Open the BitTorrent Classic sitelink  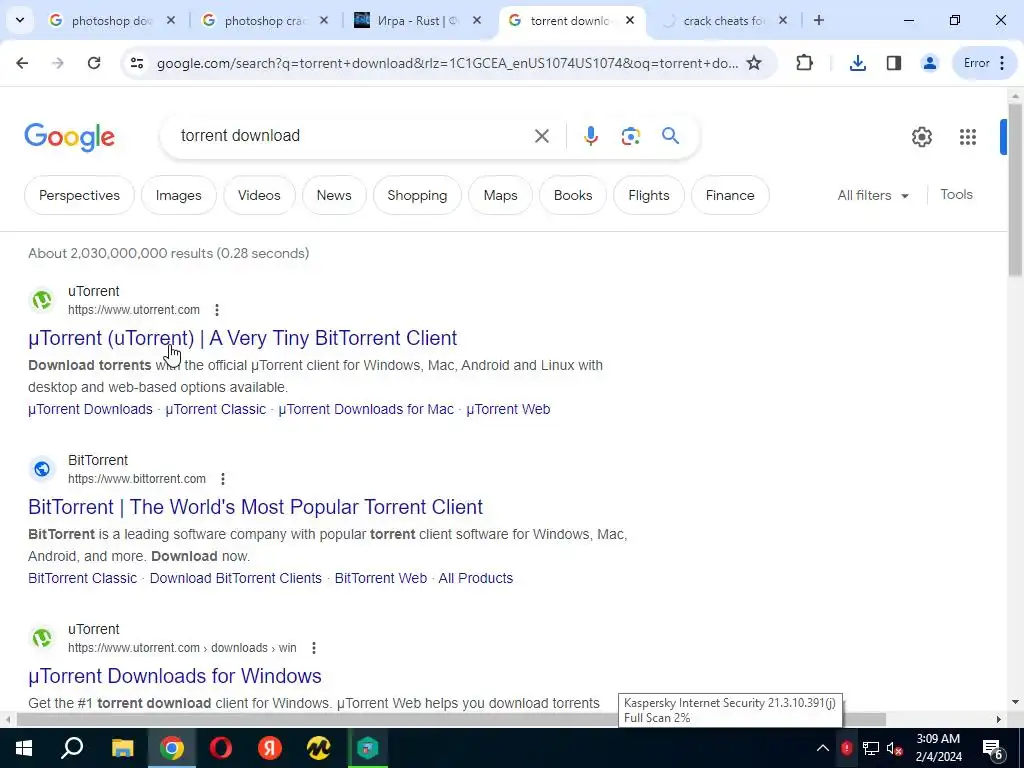pos(82,579)
